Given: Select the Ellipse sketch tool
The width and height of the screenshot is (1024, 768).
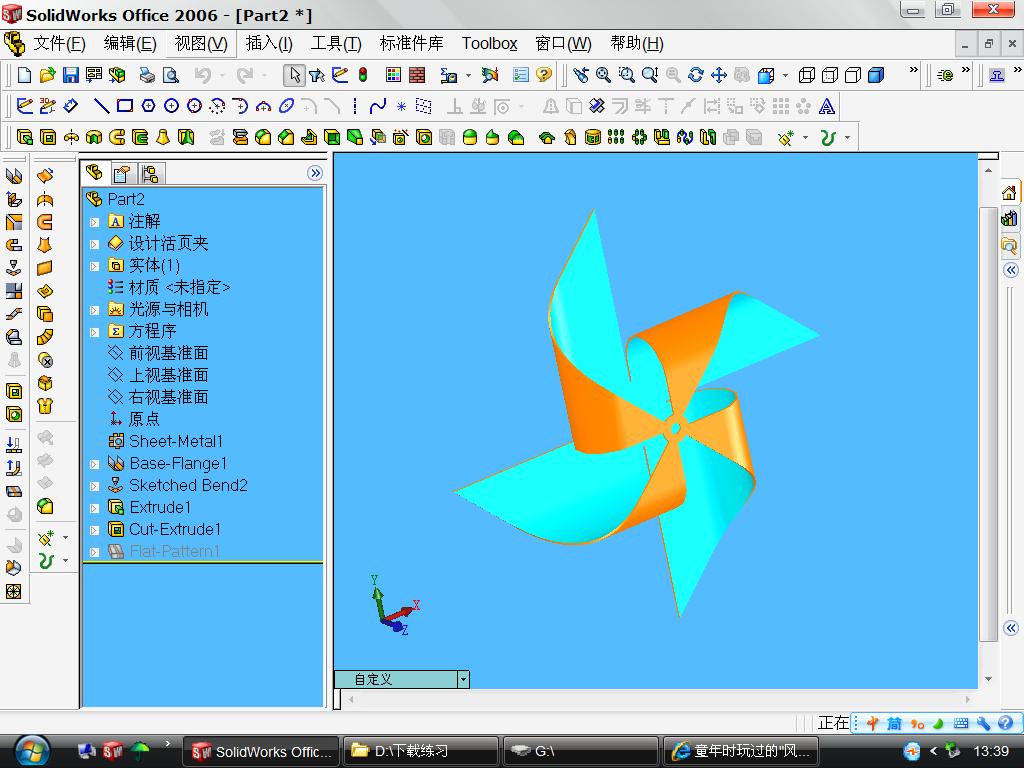Looking at the screenshot, I should point(286,106).
